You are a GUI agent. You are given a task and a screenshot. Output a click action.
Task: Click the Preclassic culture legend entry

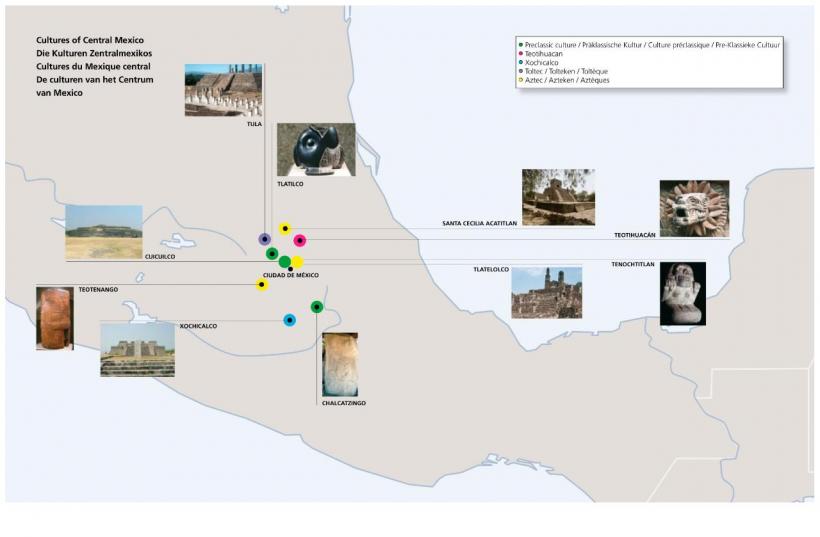point(650,45)
